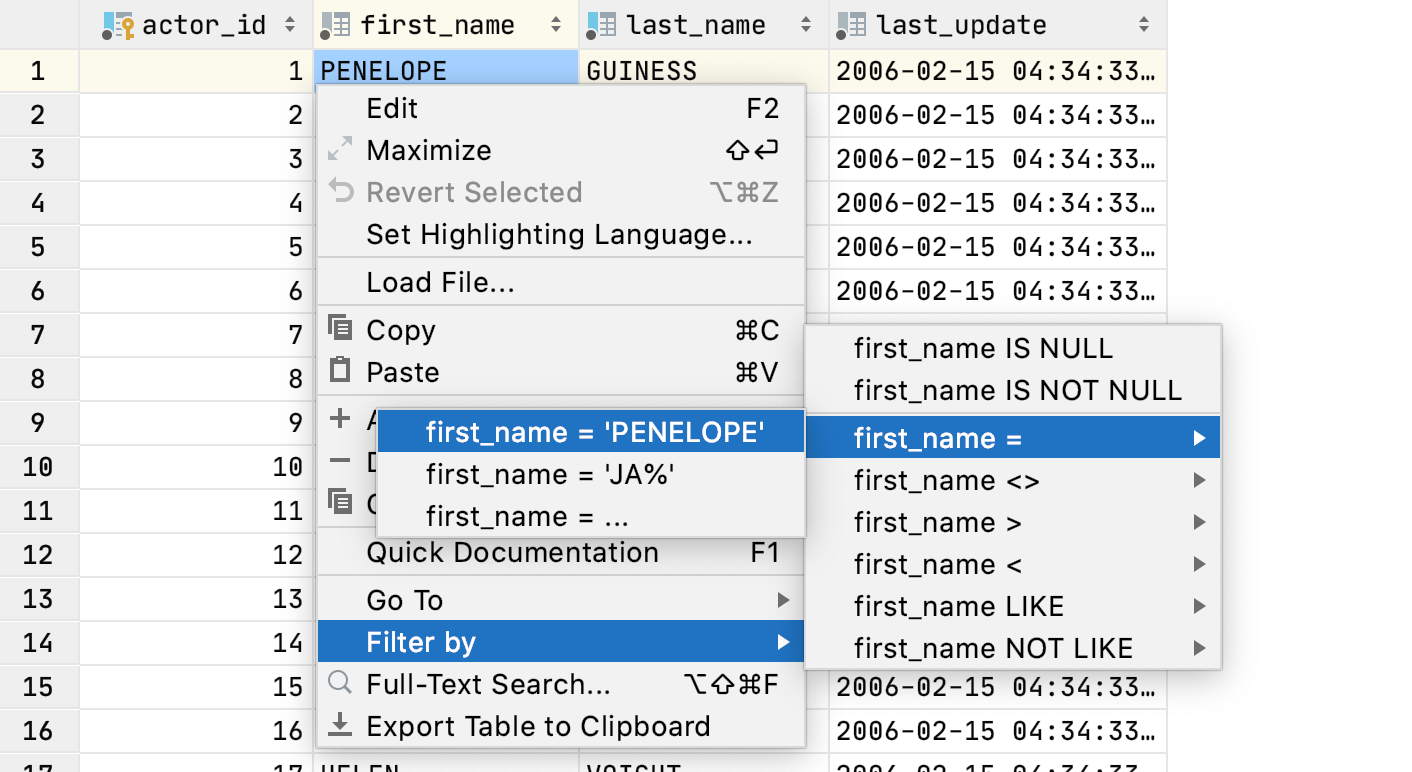The width and height of the screenshot is (1412, 772).
Task: Click the plus icon for adding a row
Action: 340,420
